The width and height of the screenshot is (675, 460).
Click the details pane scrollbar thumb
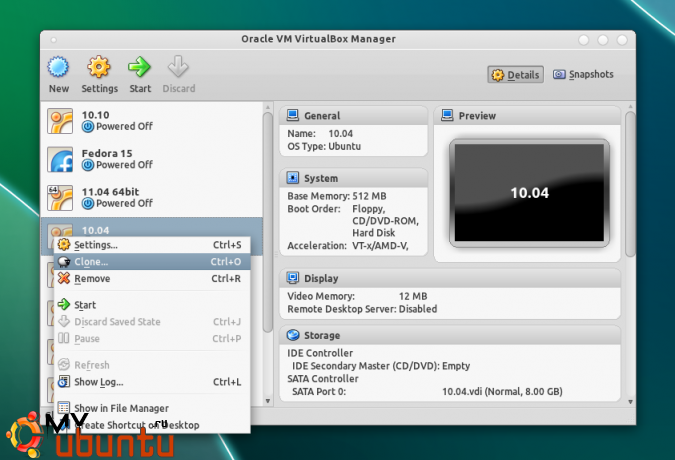pyautogui.click(x=630, y=184)
